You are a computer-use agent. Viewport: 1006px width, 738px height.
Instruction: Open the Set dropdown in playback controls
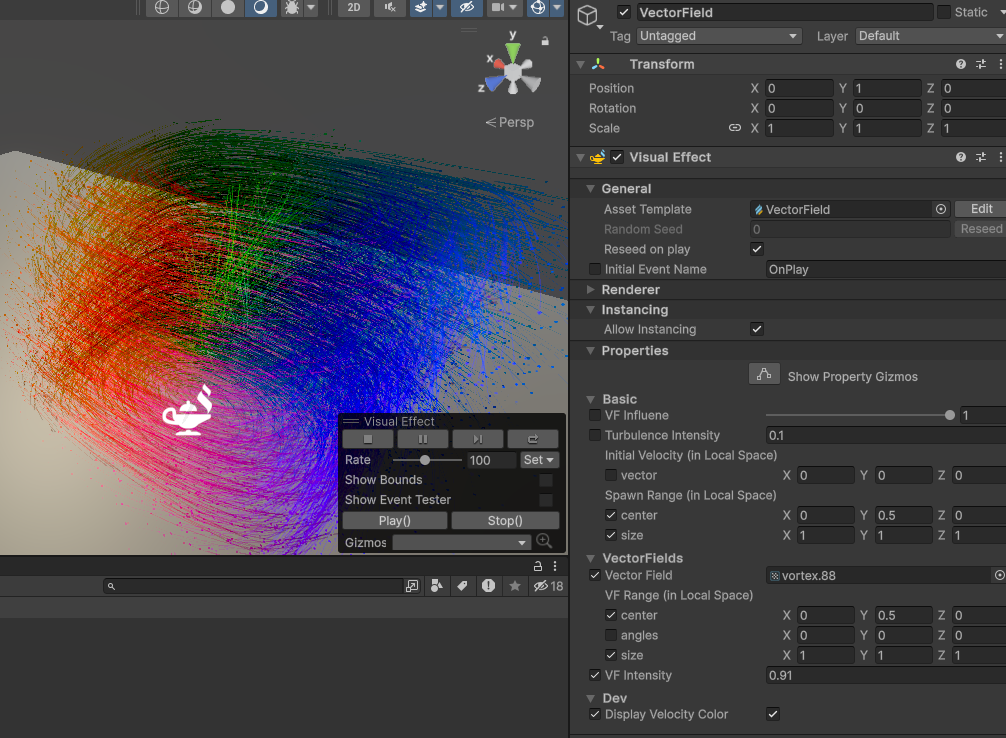[x=538, y=459]
